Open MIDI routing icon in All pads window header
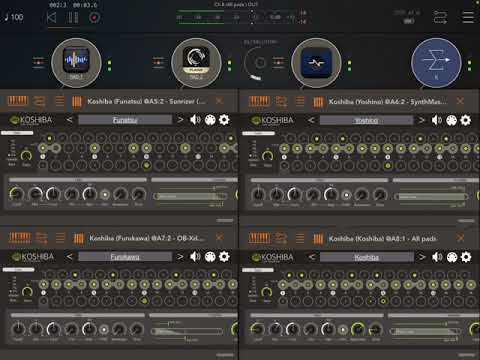Image resolution: width=480 pixels, height=360 pixels. click(x=281, y=238)
